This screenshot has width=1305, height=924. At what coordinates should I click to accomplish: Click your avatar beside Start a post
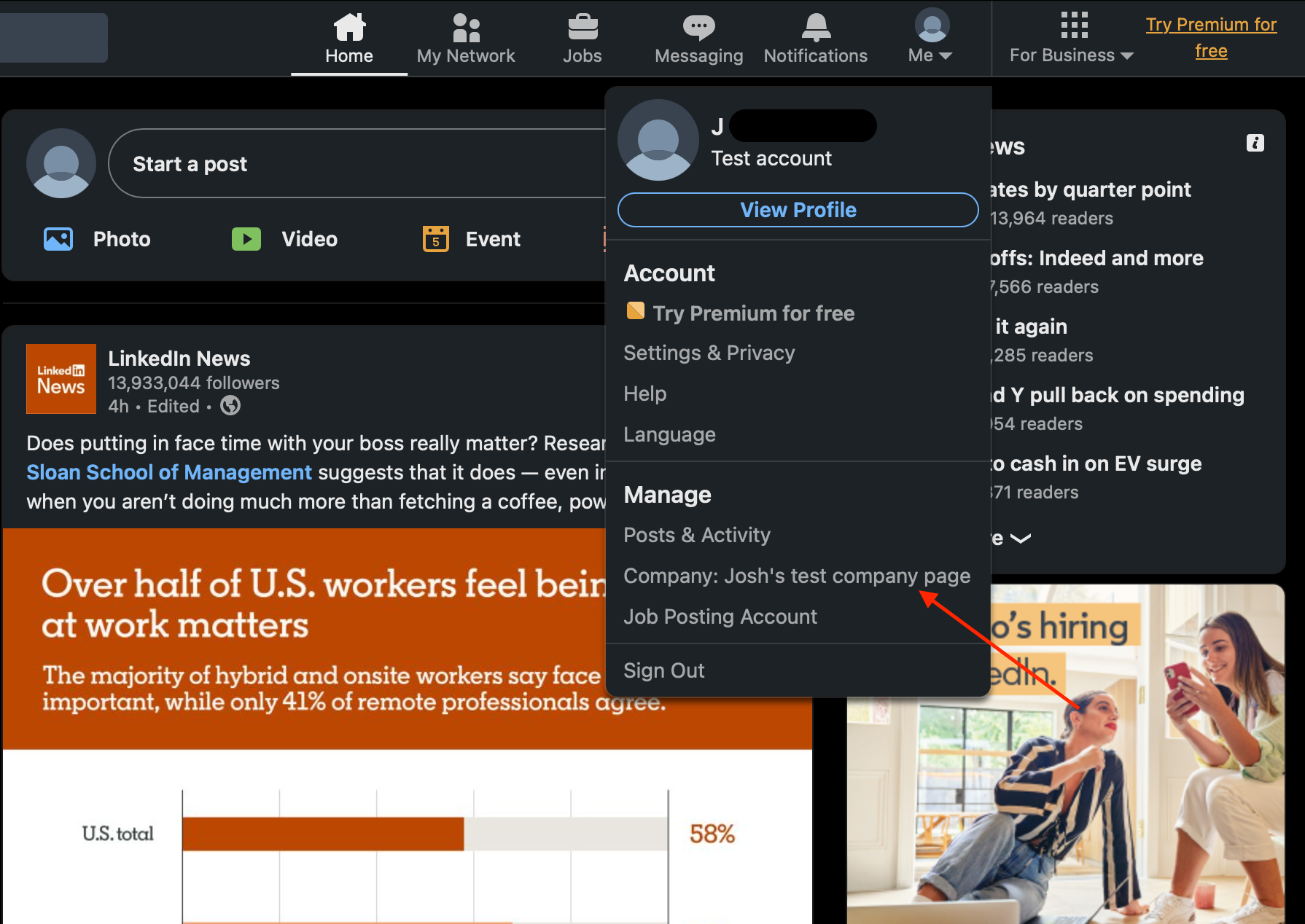coord(61,163)
